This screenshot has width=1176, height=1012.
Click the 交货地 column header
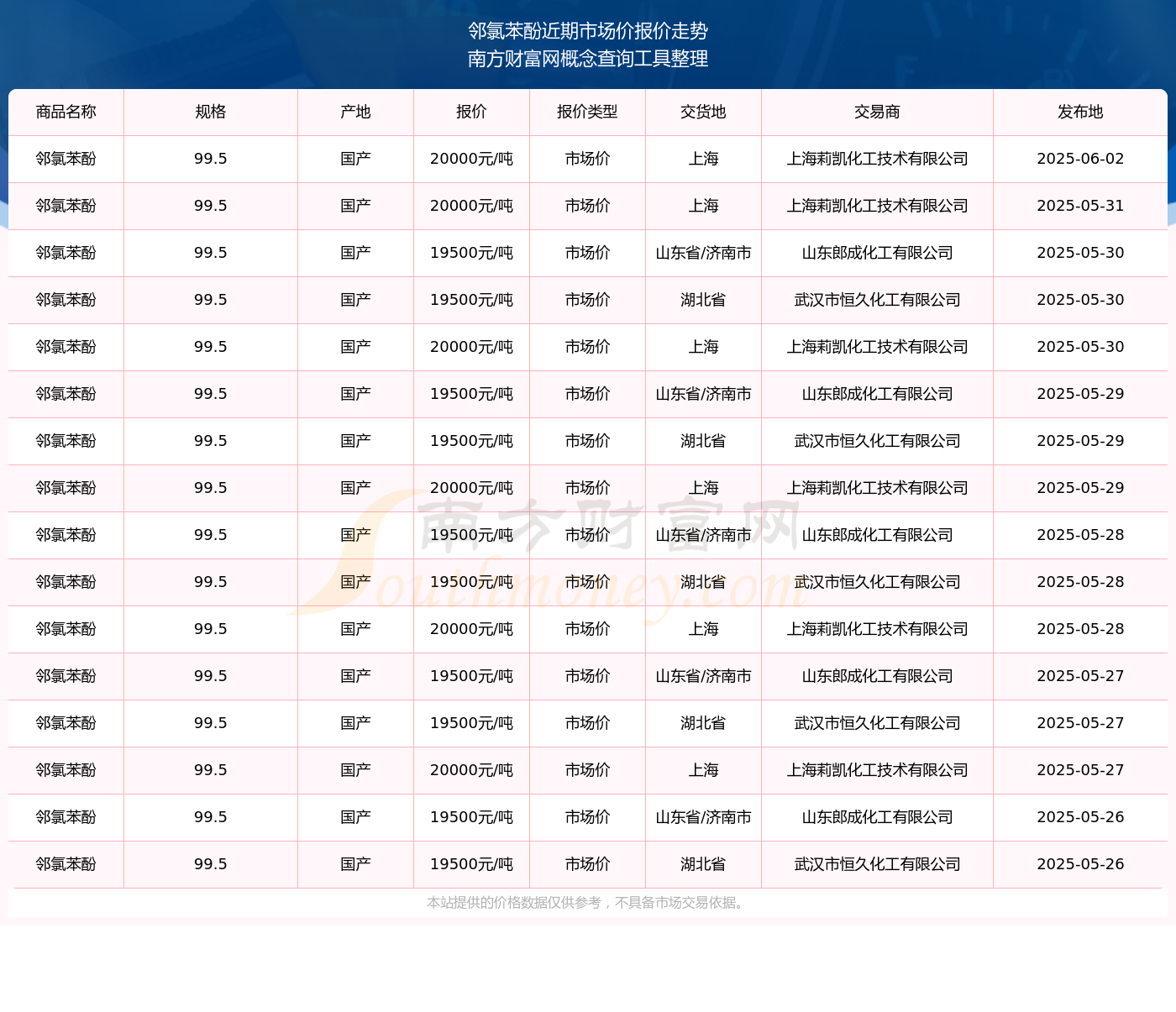[x=704, y=112]
